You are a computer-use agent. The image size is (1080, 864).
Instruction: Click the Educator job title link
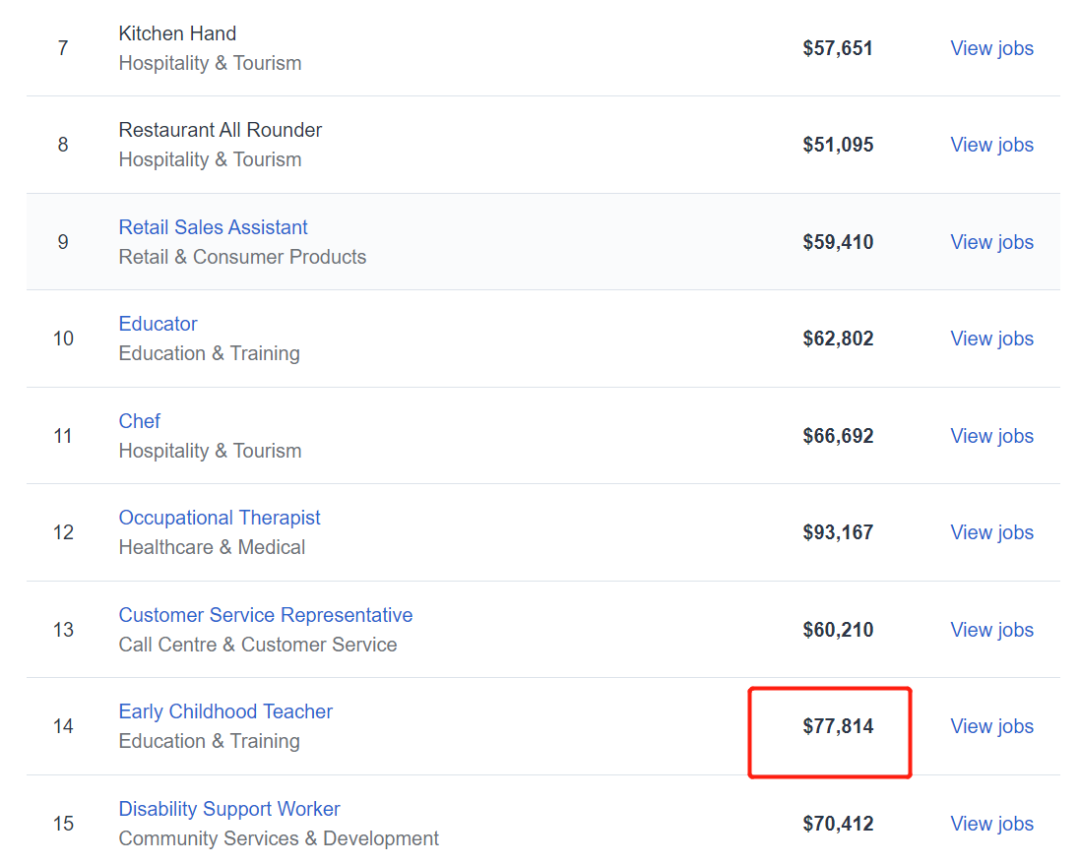click(158, 324)
